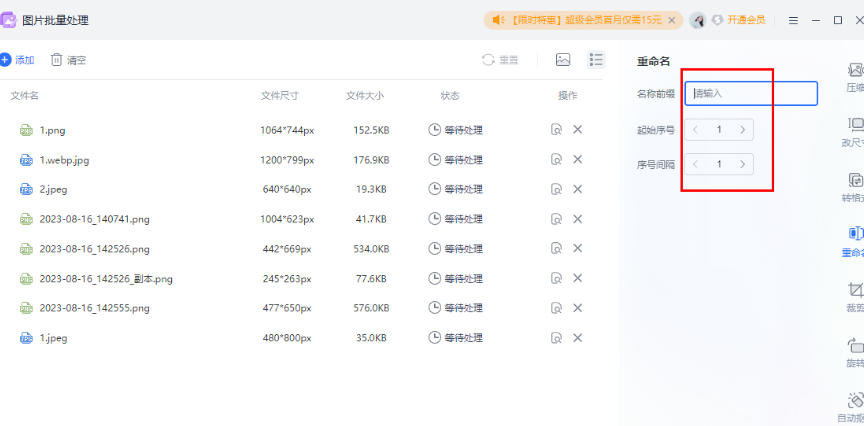
Task: Click the 名称前缀 name prefix input field
Action: tap(751, 93)
